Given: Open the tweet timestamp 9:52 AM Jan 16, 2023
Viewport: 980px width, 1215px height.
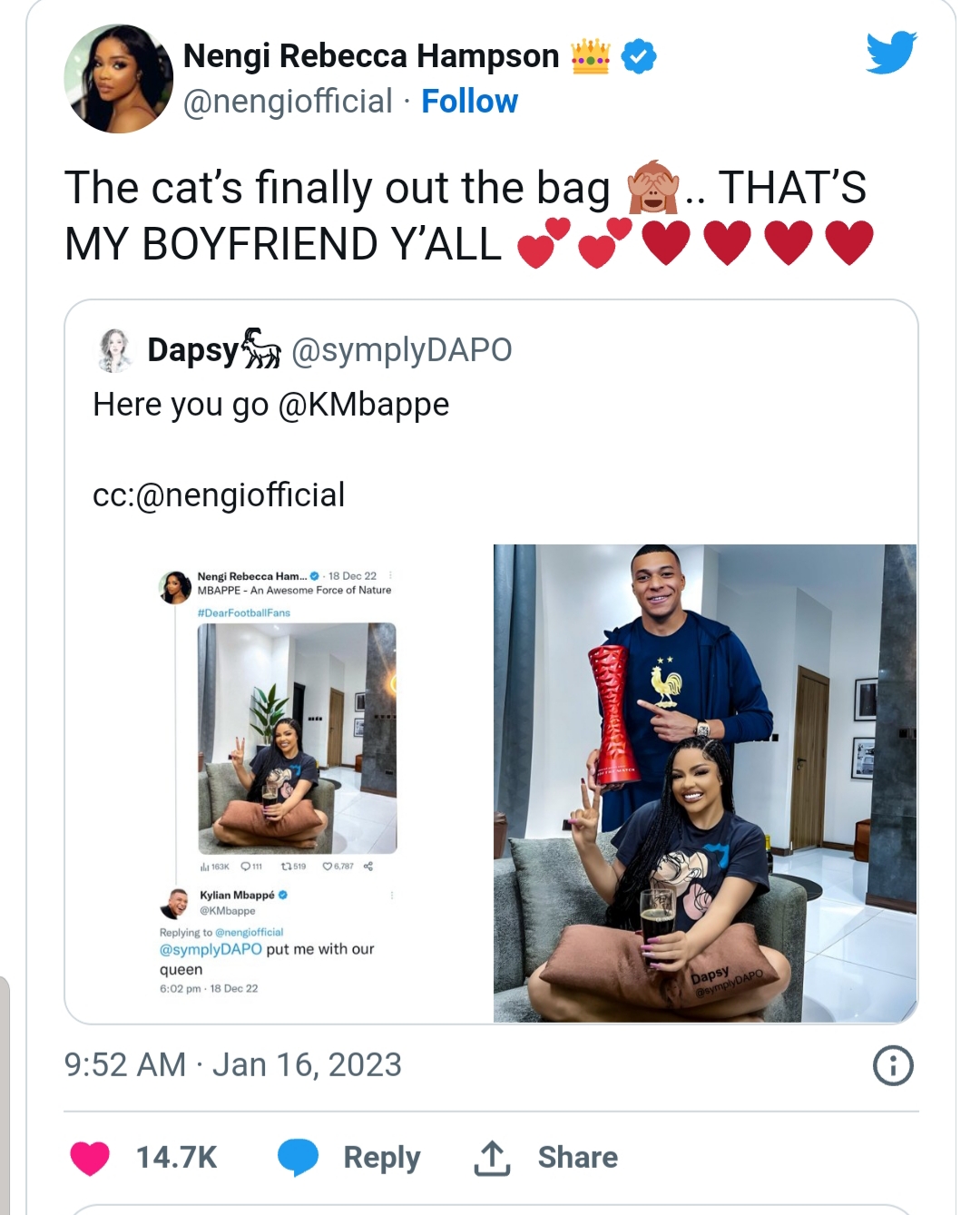Looking at the screenshot, I should (x=232, y=1065).
